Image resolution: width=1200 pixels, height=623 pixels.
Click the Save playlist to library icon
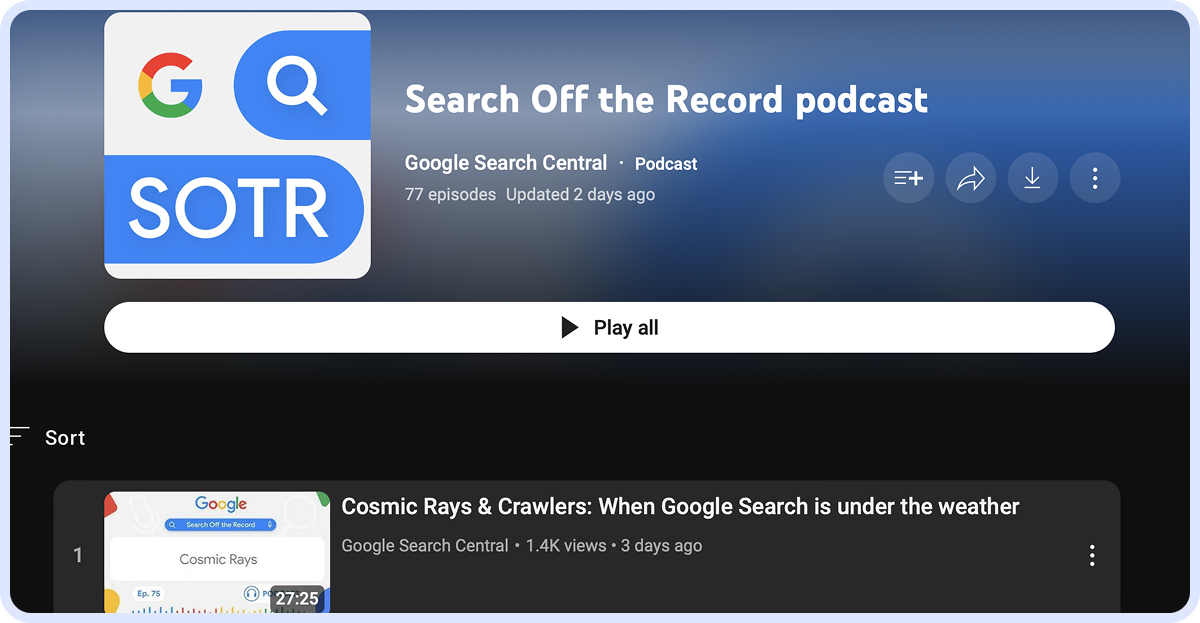click(908, 179)
